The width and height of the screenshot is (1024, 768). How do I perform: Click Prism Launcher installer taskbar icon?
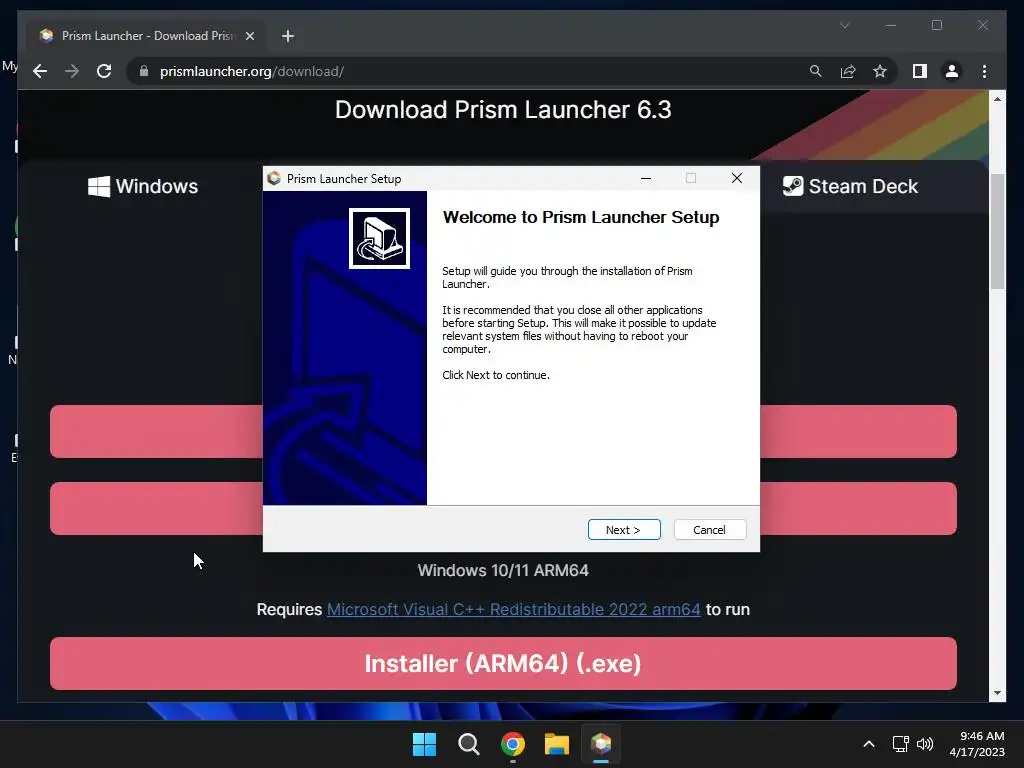click(x=601, y=744)
